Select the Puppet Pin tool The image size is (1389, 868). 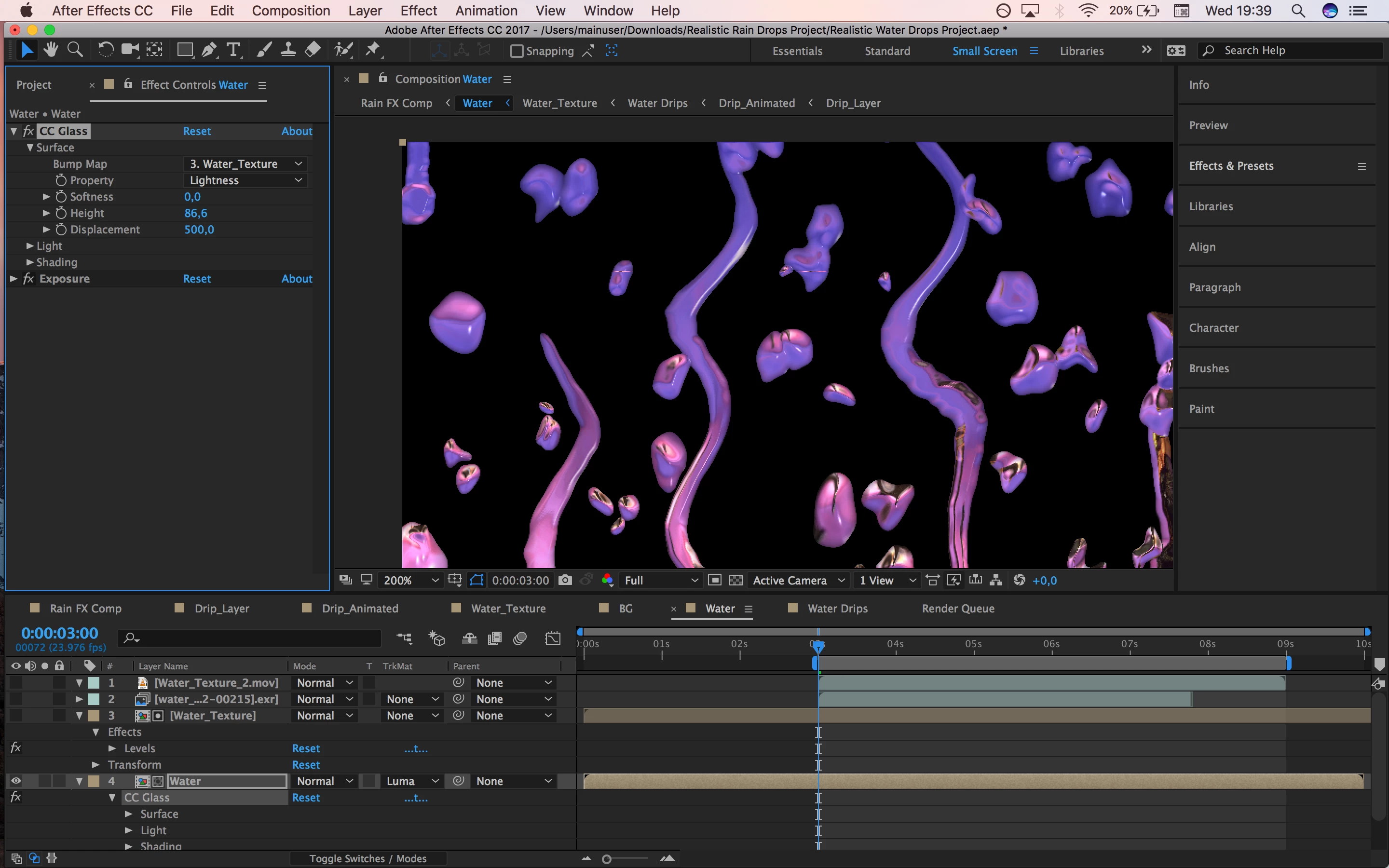[x=373, y=51]
